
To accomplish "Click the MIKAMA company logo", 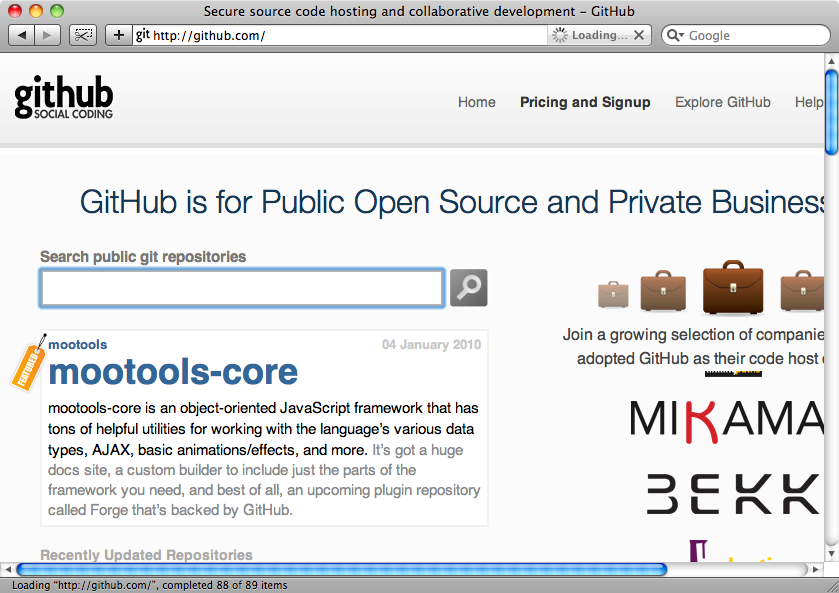I will coord(727,421).
